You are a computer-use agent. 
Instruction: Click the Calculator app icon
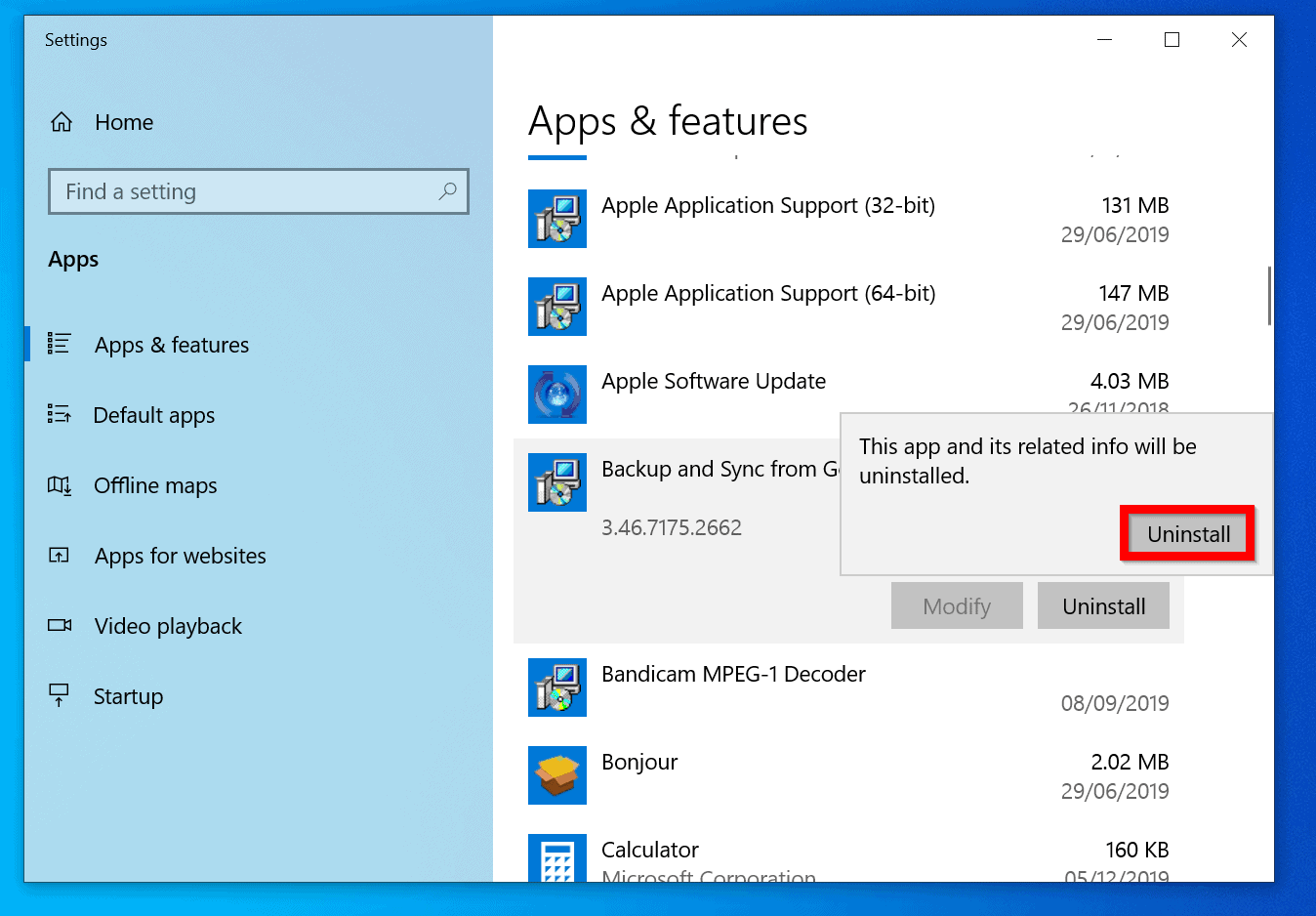(557, 858)
